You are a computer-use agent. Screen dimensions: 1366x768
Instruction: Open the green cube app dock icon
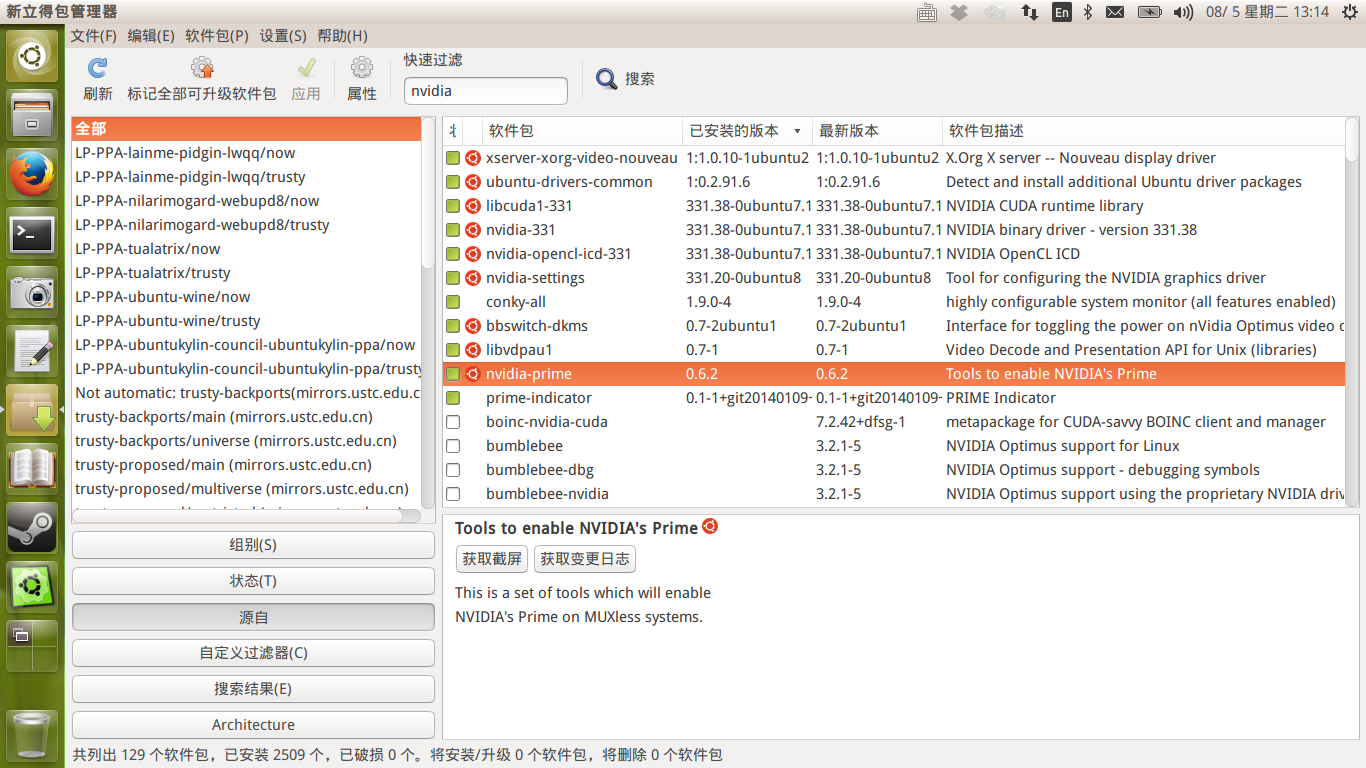tap(33, 587)
